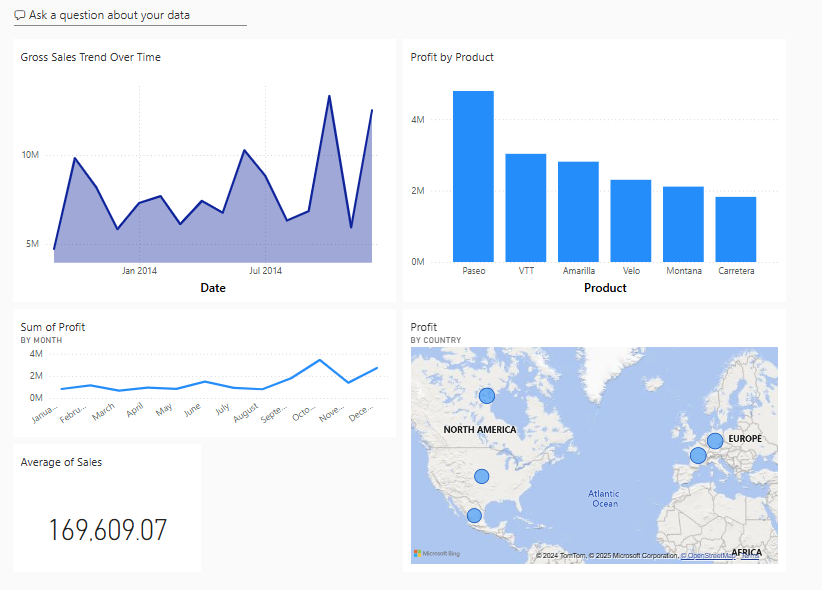
Task: Select the VTT bar in Profit by Product
Action: [x=526, y=205]
